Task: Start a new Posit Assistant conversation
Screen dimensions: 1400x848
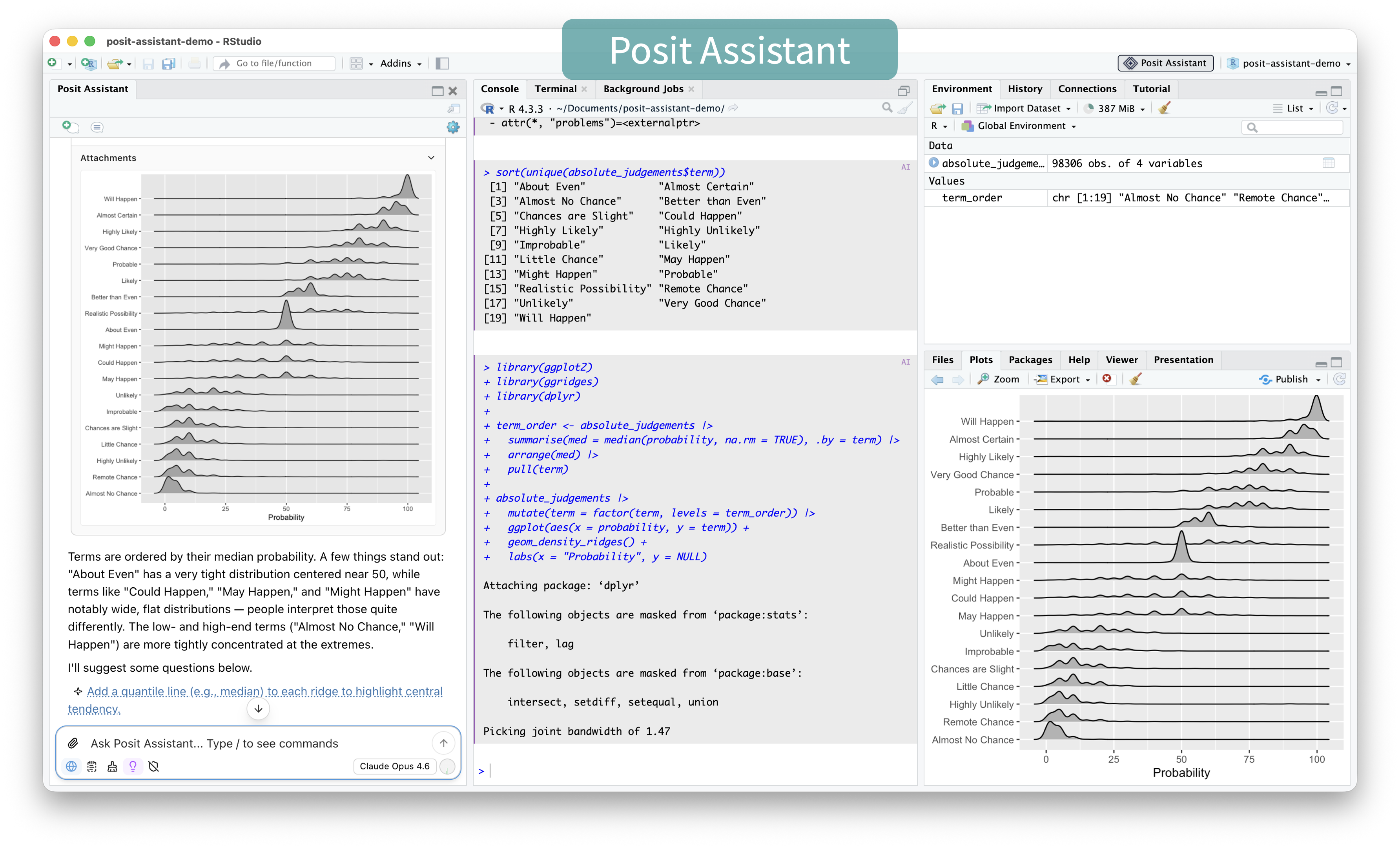Action: click(71, 127)
